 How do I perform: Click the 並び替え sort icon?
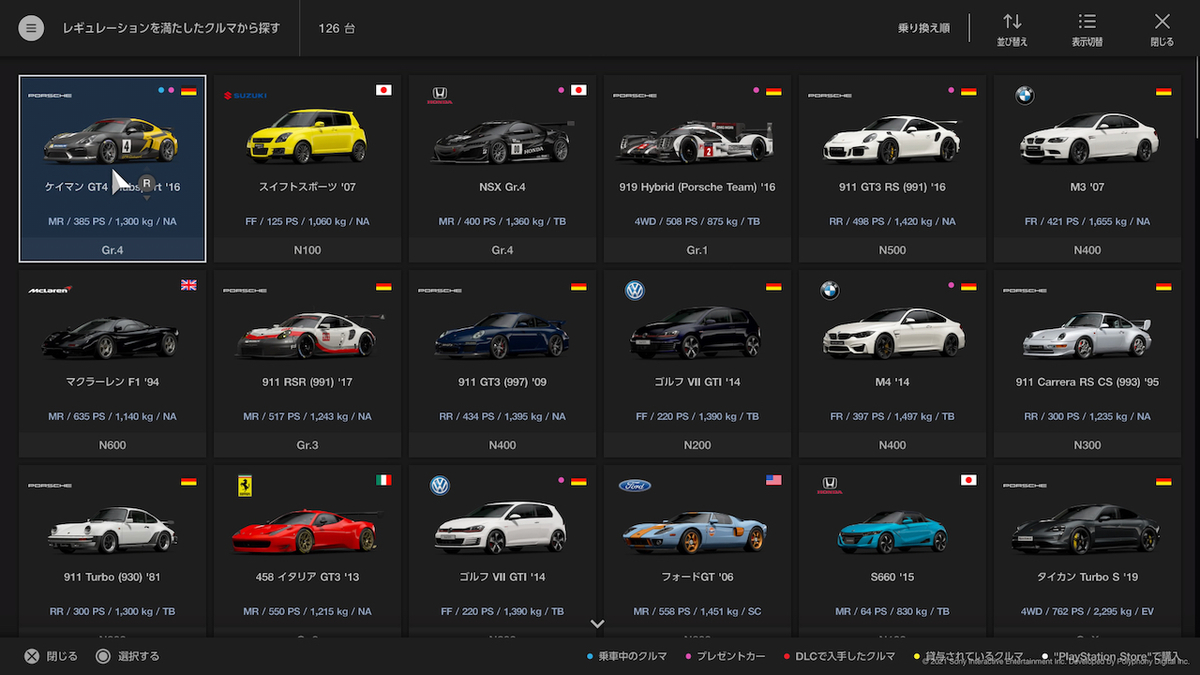click(x=1012, y=29)
